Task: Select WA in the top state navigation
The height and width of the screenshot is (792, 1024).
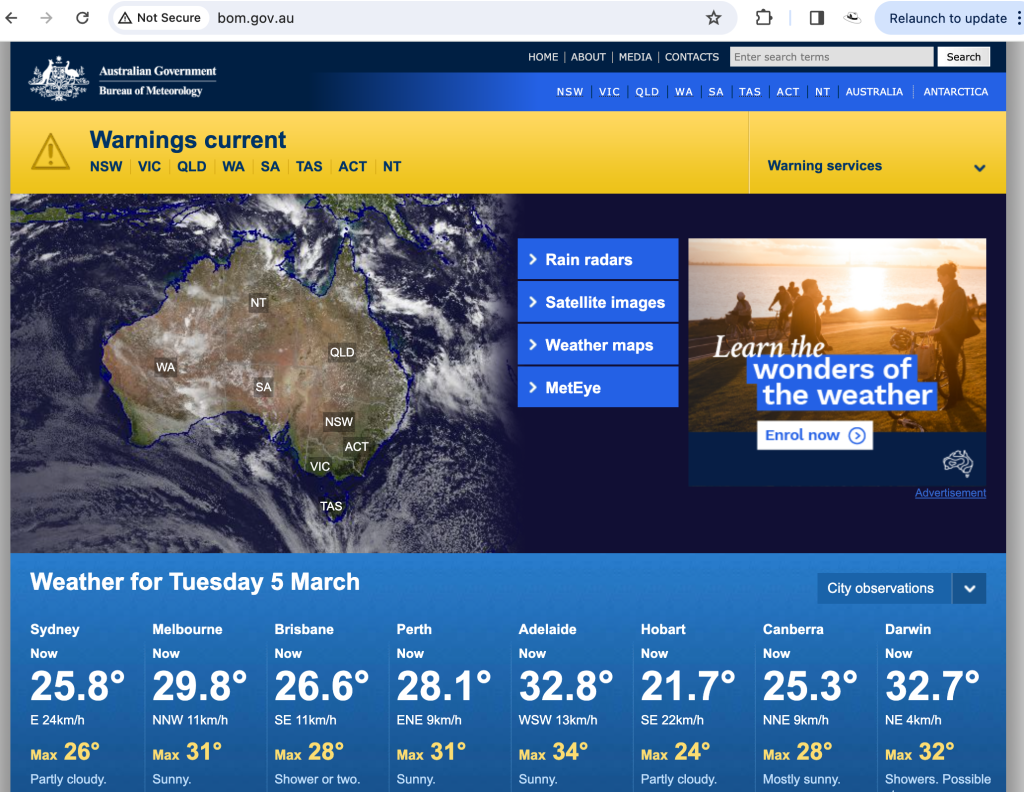Action: click(683, 92)
